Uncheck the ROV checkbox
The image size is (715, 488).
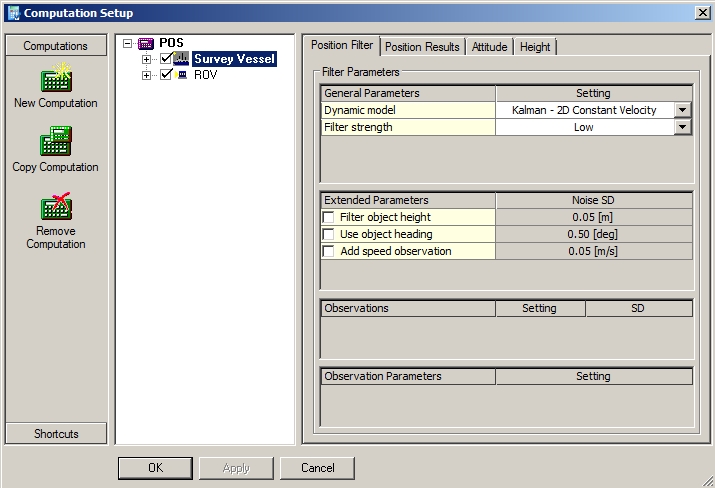[x=166, y=74]
